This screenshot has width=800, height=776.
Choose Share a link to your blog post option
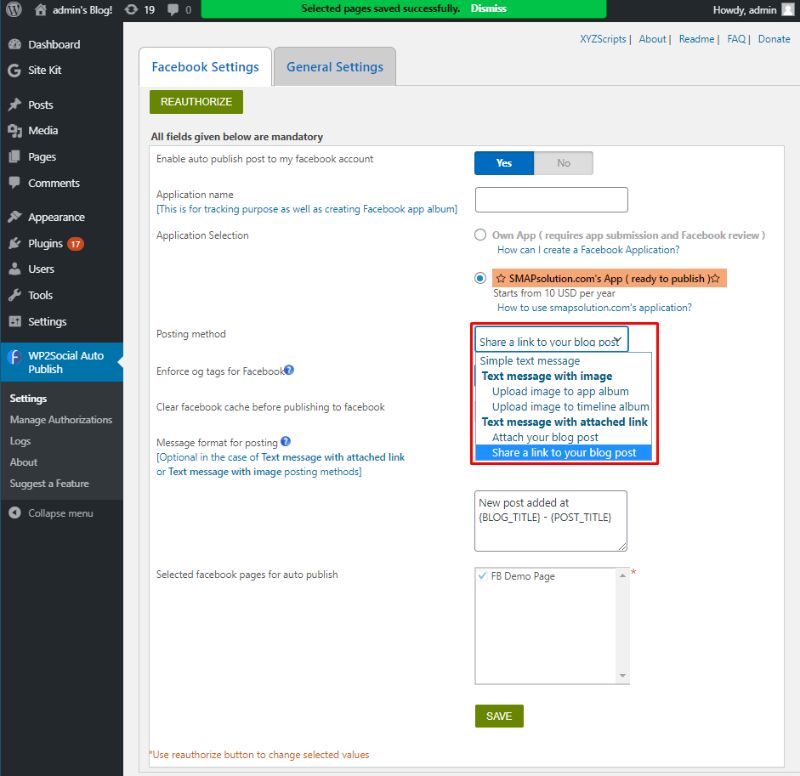coord(563,453)
